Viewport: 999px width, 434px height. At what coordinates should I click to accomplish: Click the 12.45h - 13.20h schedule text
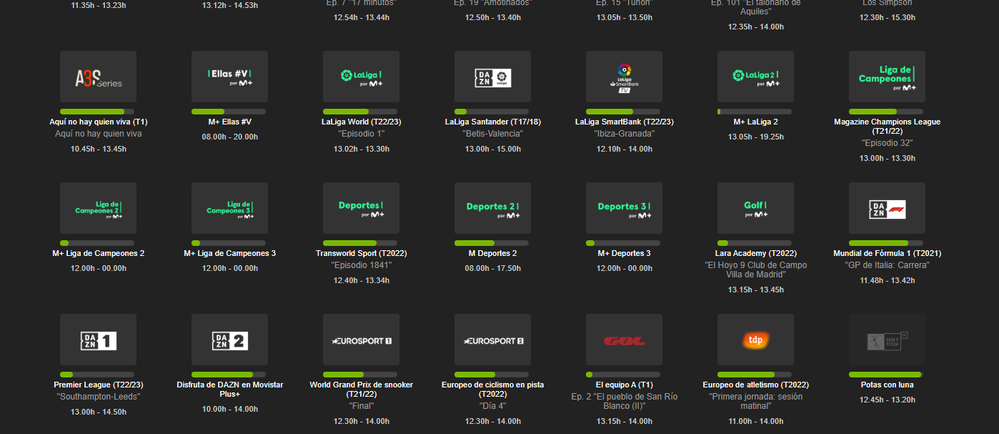[887, 400]
